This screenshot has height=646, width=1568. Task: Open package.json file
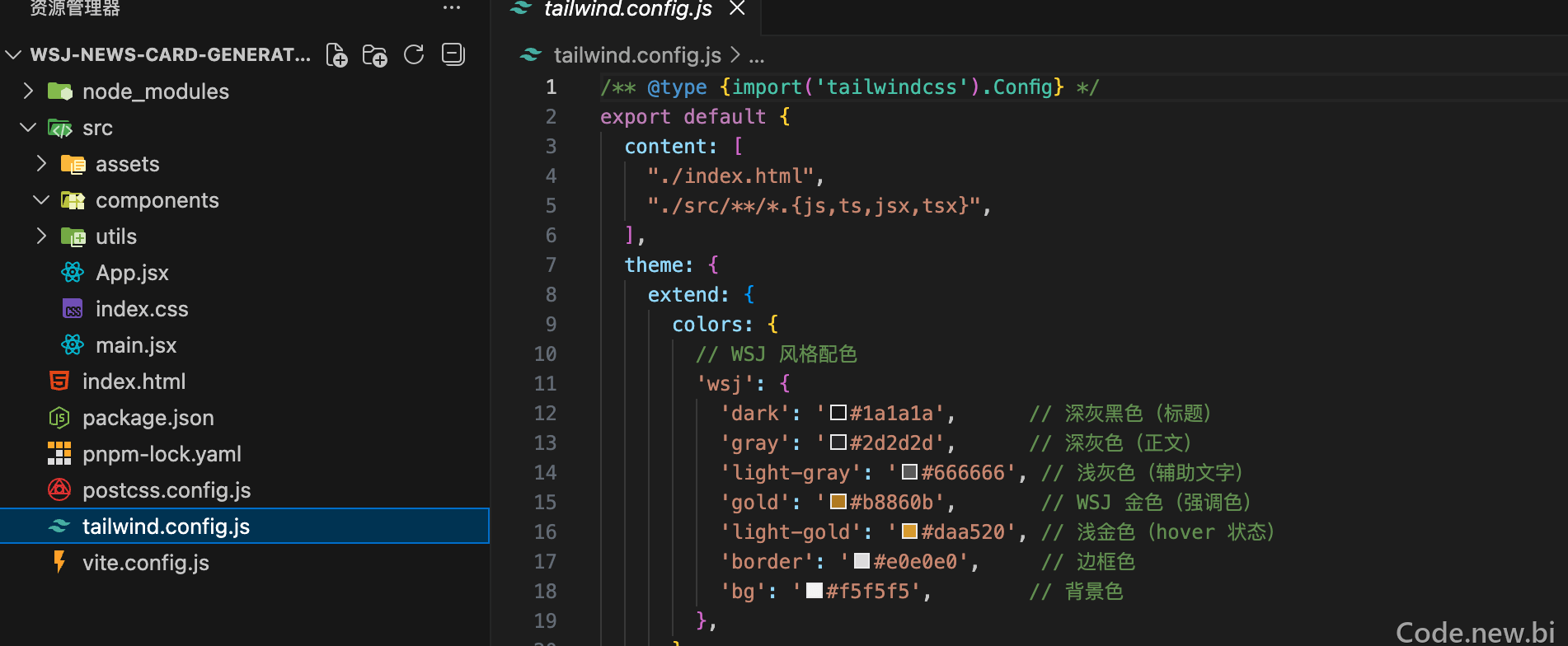click(x=148, y=418)
